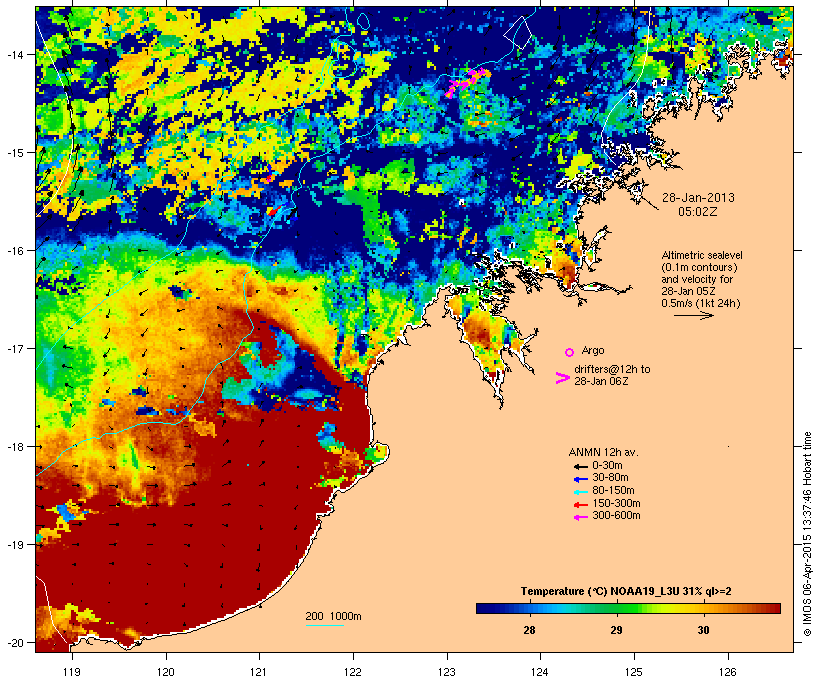The height and width of the screenshot is (680, 820).
Task: Click the latitude axis label '-18'
Action: (14, 447)
